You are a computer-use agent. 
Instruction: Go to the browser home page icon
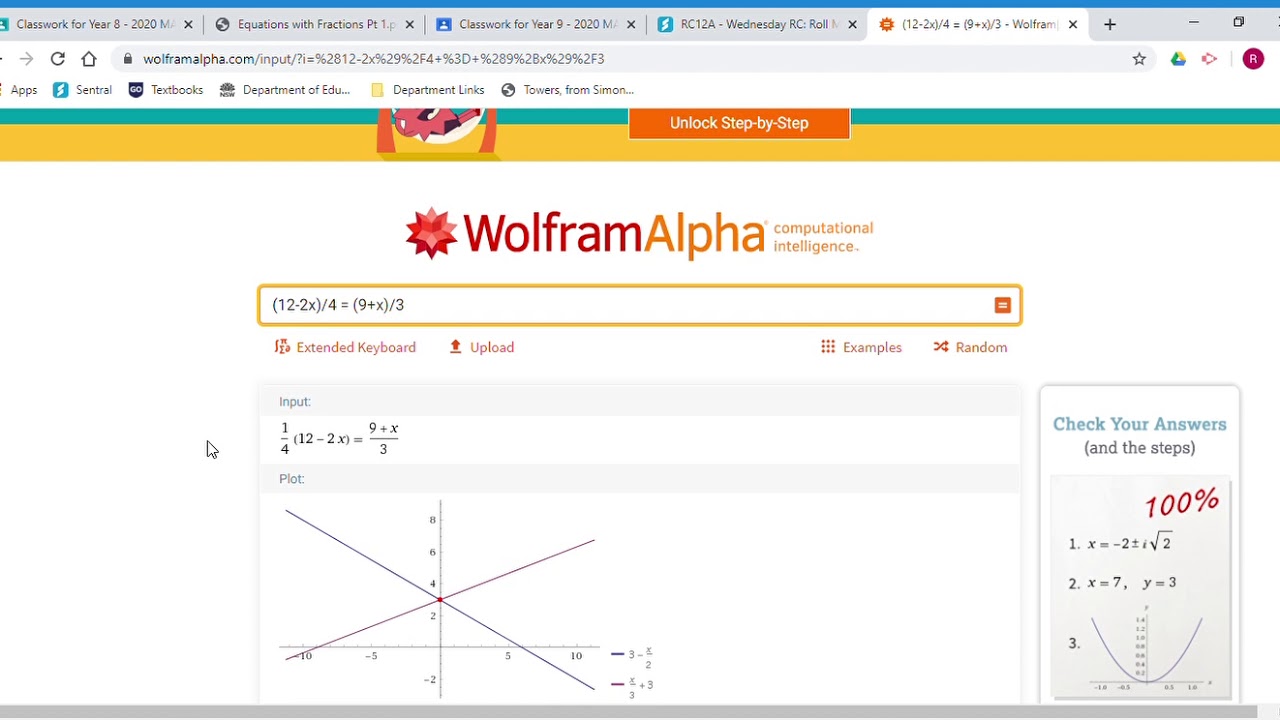point(89,59)
